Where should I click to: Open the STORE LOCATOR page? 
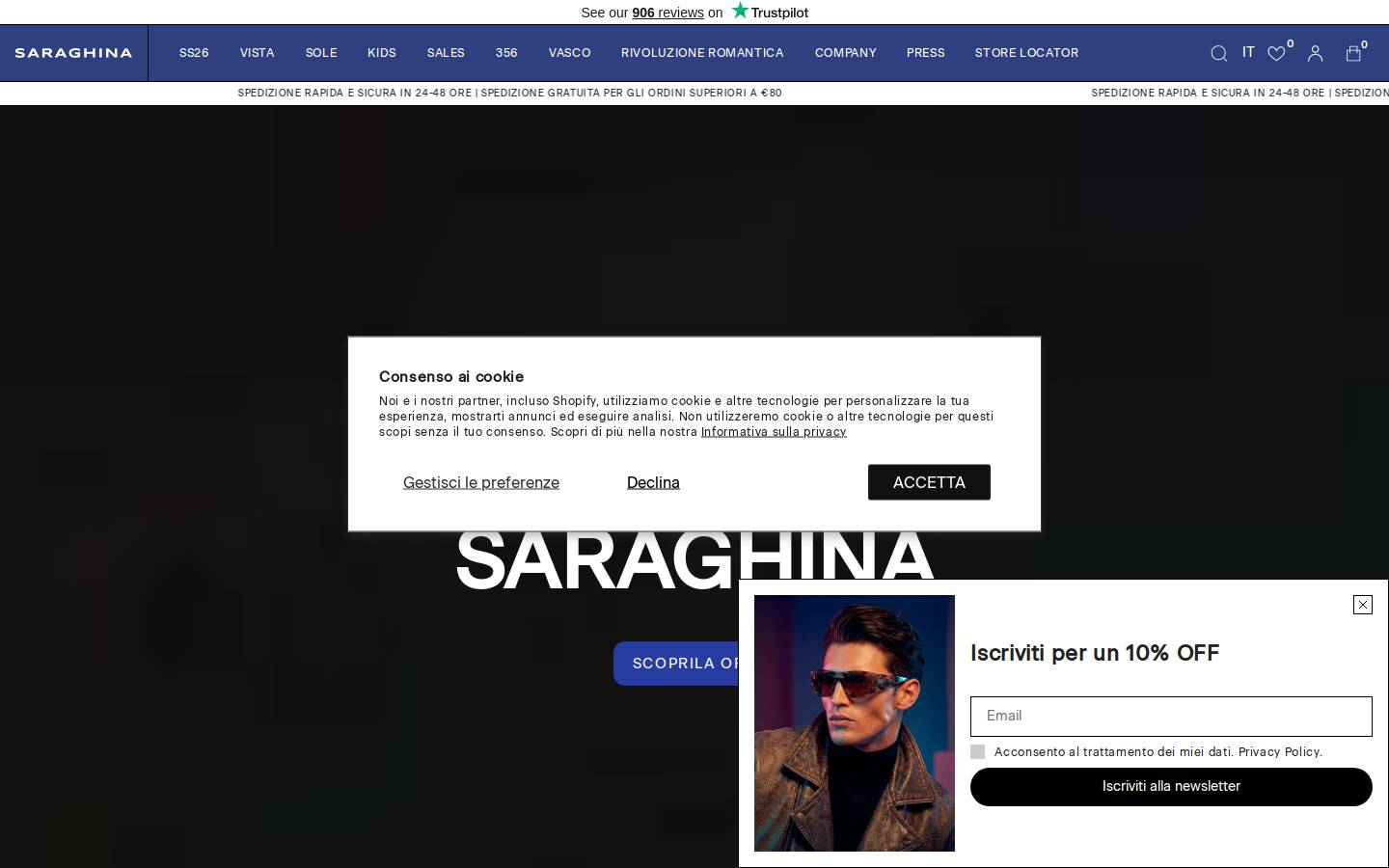tap(1026, 53)
